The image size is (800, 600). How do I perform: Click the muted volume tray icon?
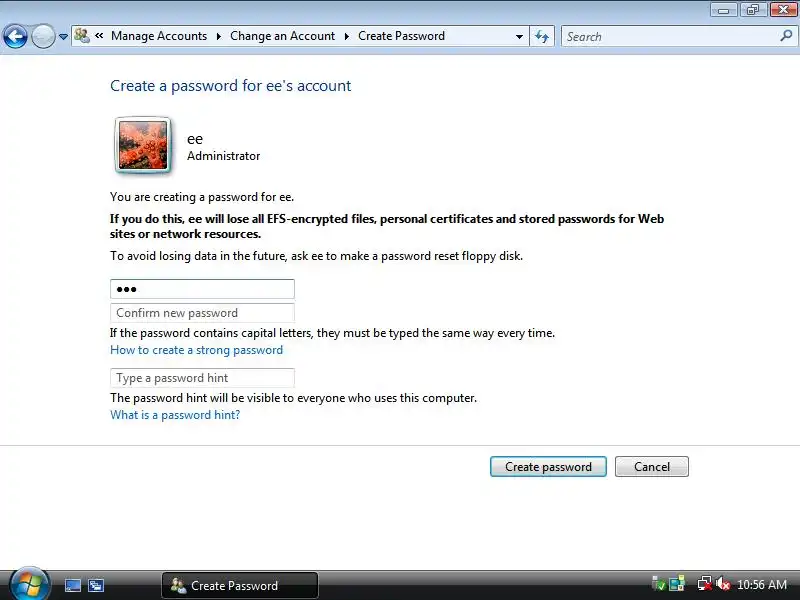[722, 584]
